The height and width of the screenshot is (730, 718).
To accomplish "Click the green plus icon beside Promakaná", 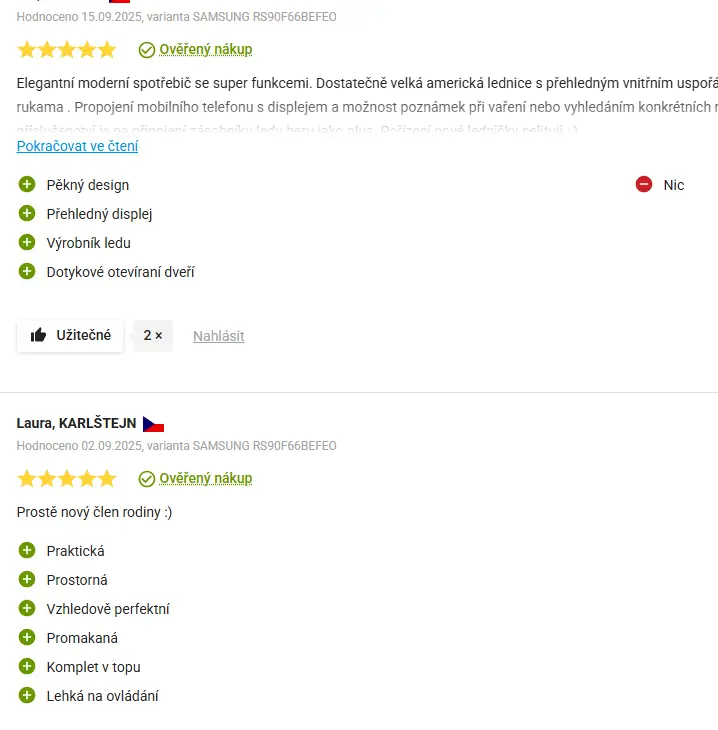I will pos(27,638).
